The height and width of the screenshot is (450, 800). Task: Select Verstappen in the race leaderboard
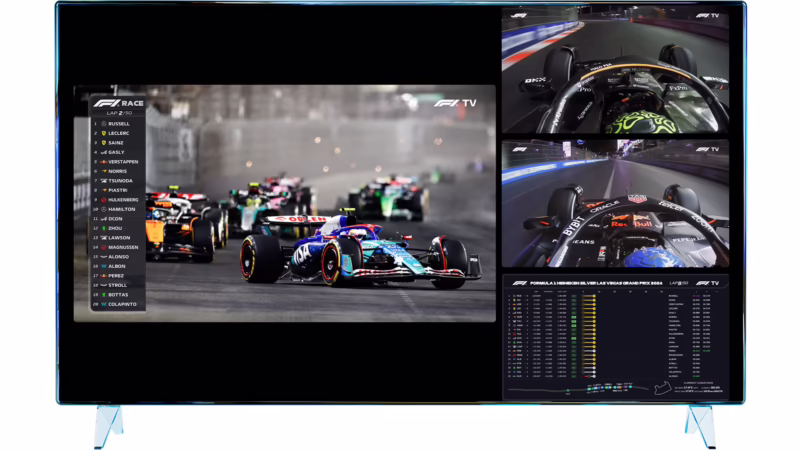pos(122,161)
